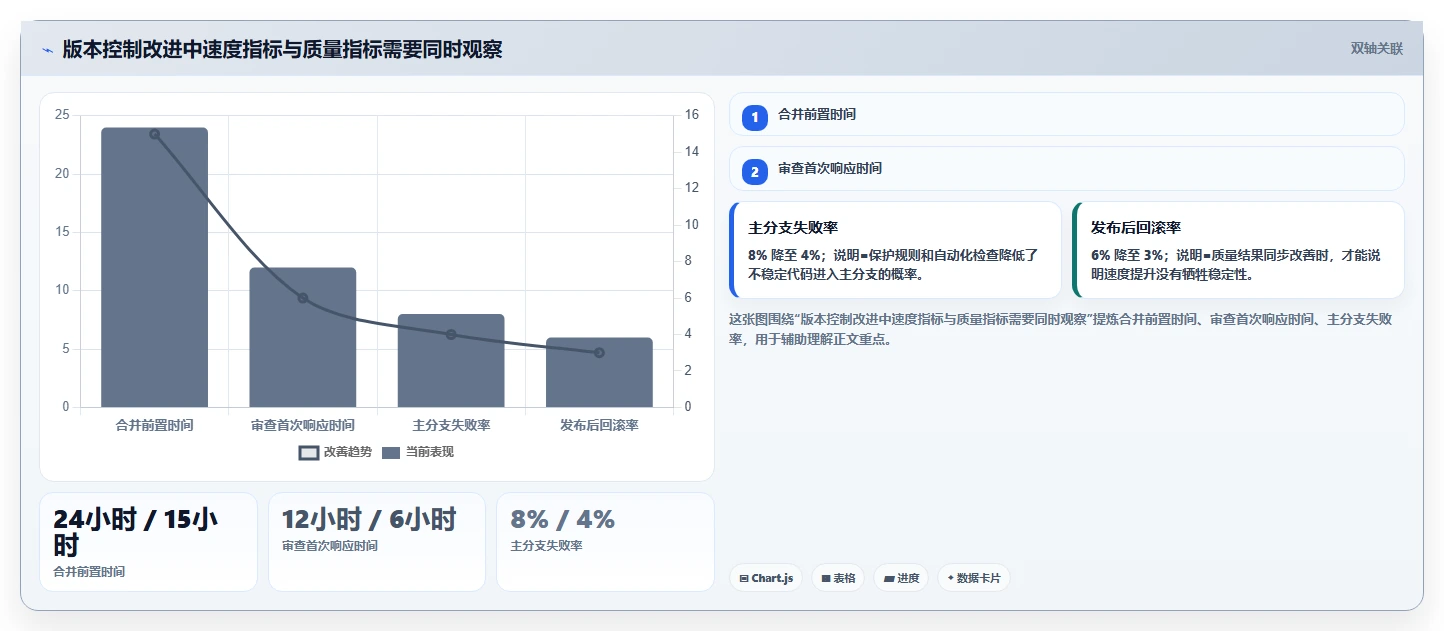Open the 进度 chip
Viewport: 1444px width, 631px height.
pyautogui.click(x=901, y=578)
